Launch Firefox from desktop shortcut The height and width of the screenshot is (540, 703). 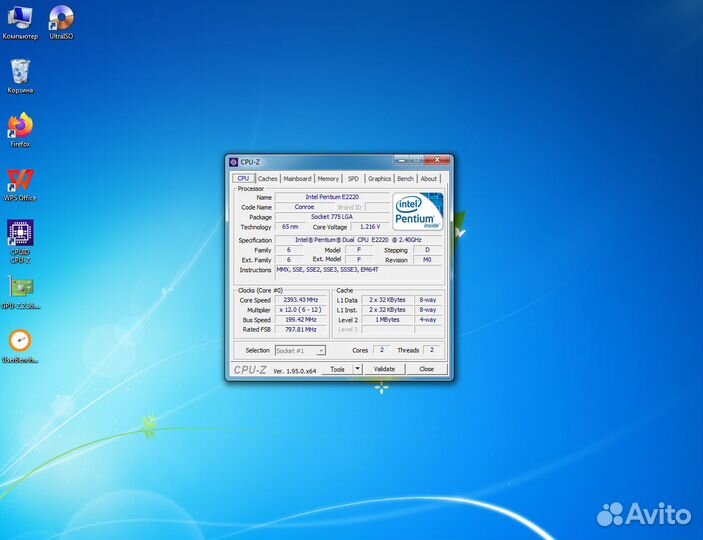[20, 130]
